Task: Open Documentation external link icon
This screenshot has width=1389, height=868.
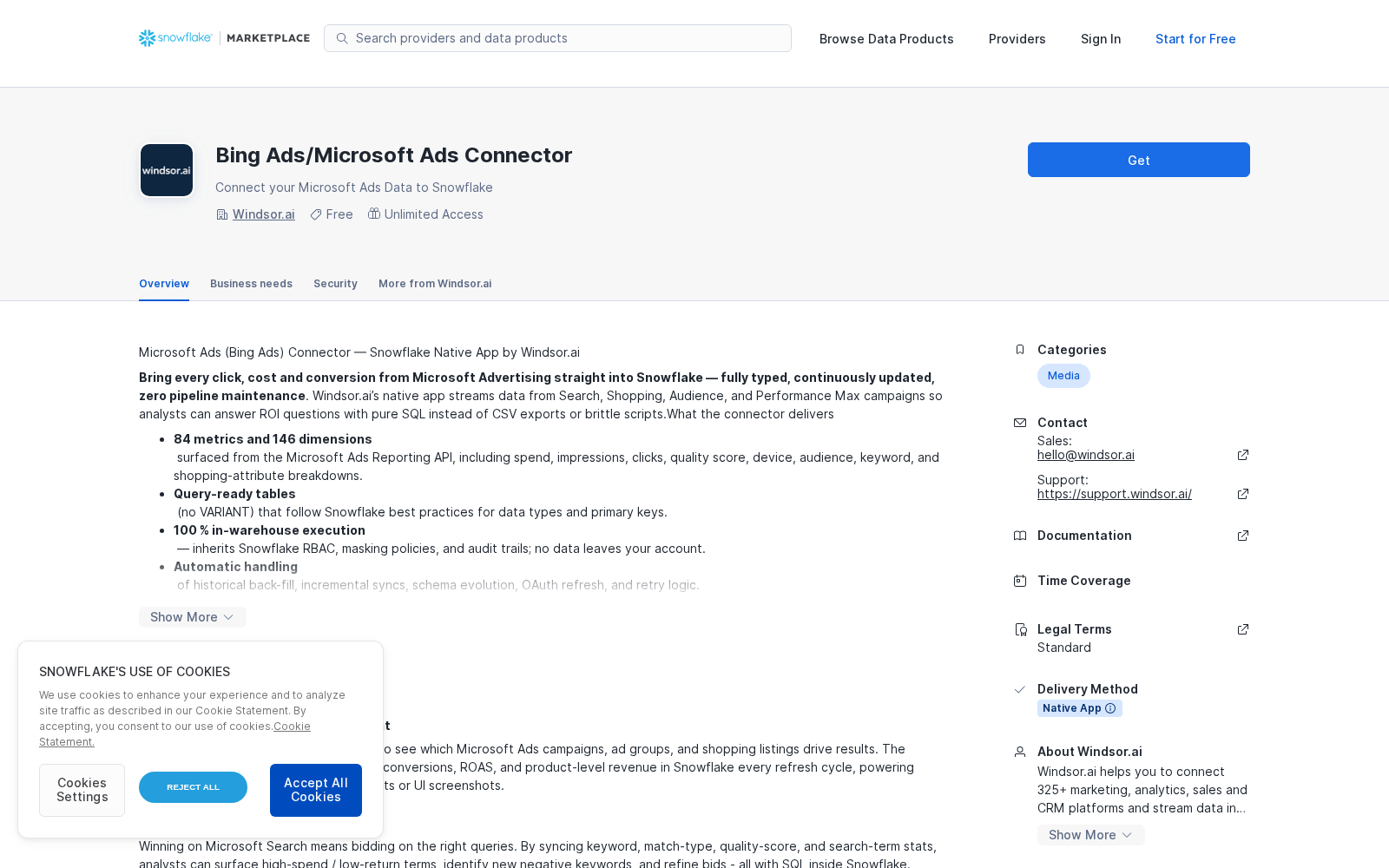Action: tap(1243, 536)
